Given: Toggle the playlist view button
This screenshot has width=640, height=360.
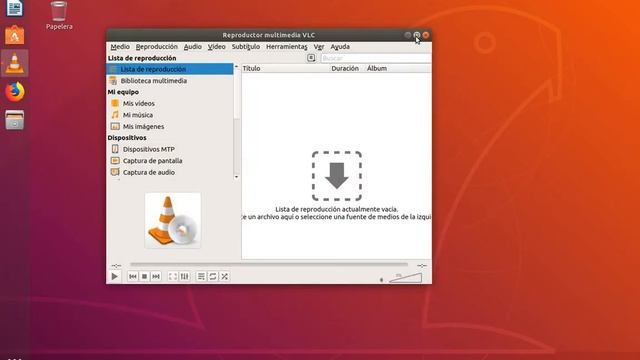Looking at the screenshot, I should click(x=201, y=277).
